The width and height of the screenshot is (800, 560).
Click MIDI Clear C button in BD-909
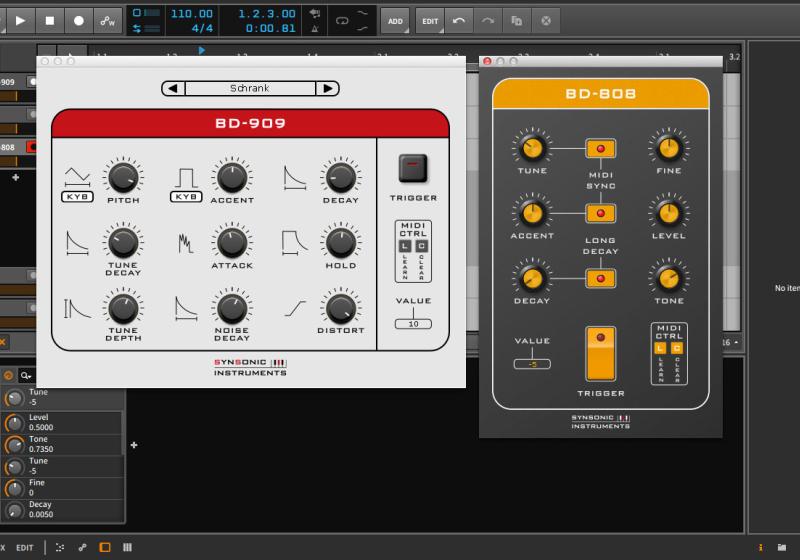421,246
